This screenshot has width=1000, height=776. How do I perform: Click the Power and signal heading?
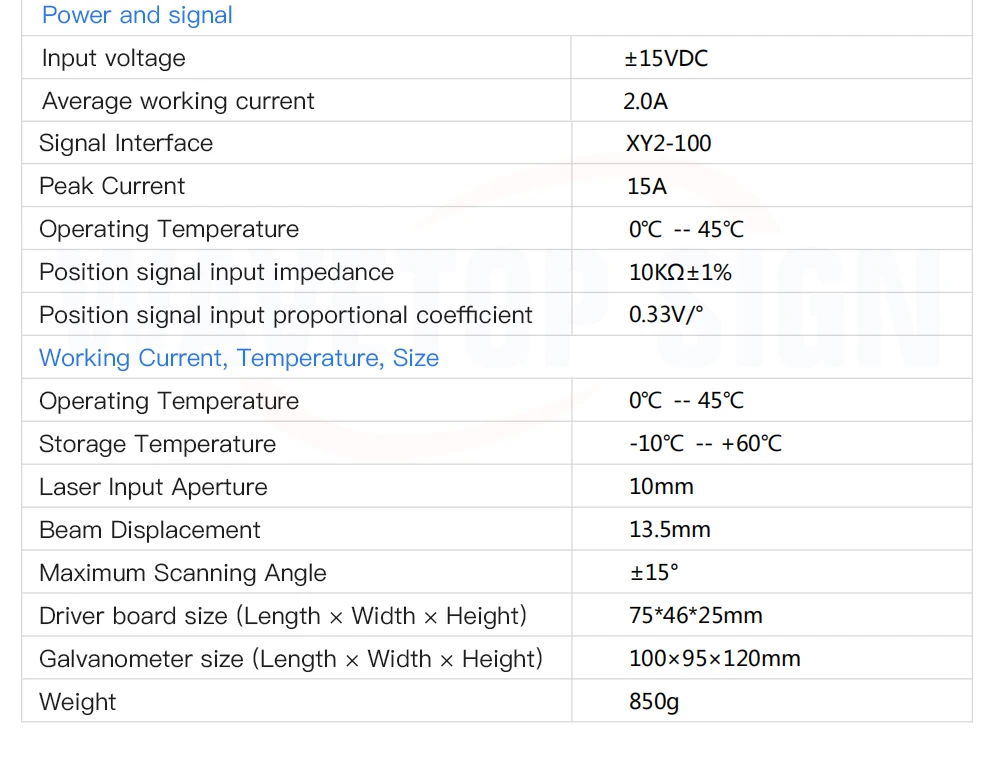(x=137, y=16)
